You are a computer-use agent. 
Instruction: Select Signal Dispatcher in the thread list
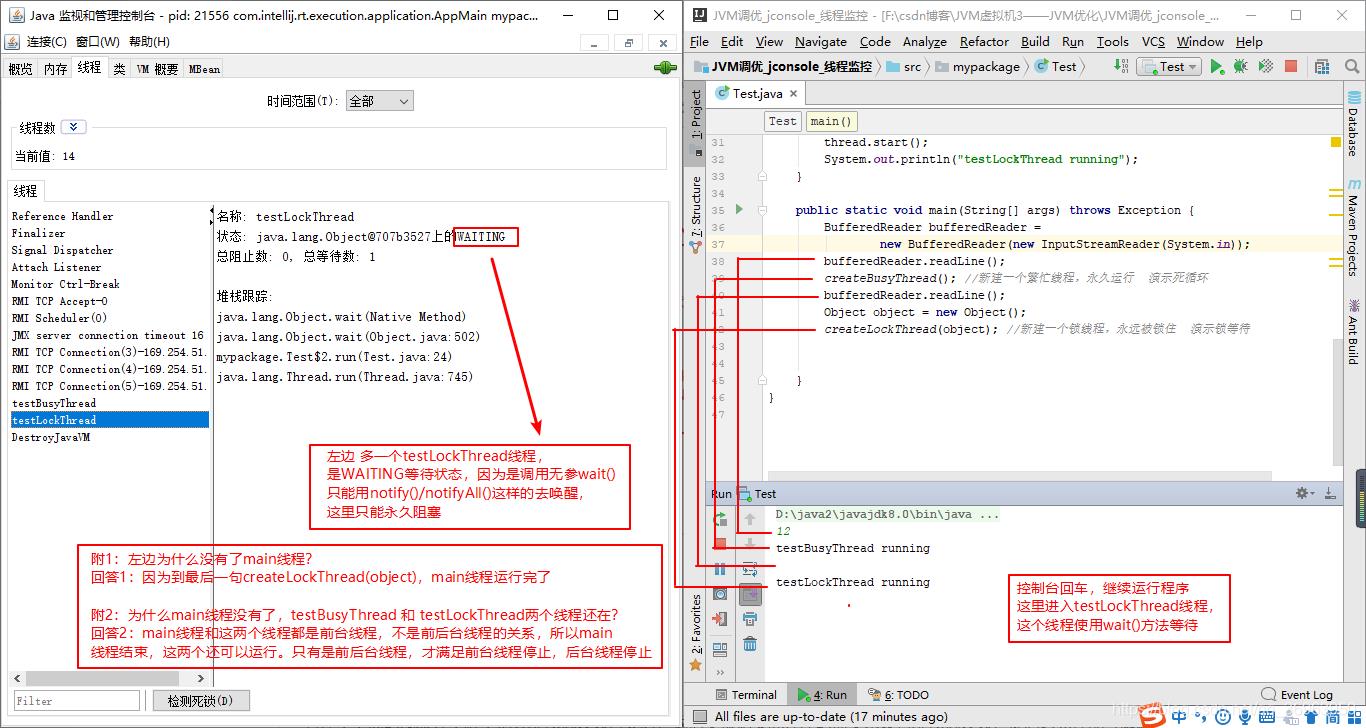coord(109,250)
